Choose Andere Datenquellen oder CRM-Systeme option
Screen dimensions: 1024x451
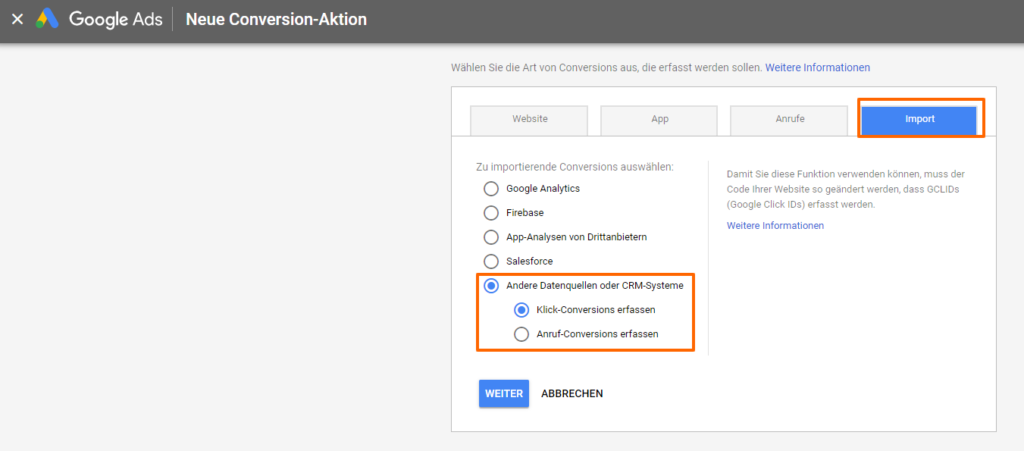tap(490, 285)
